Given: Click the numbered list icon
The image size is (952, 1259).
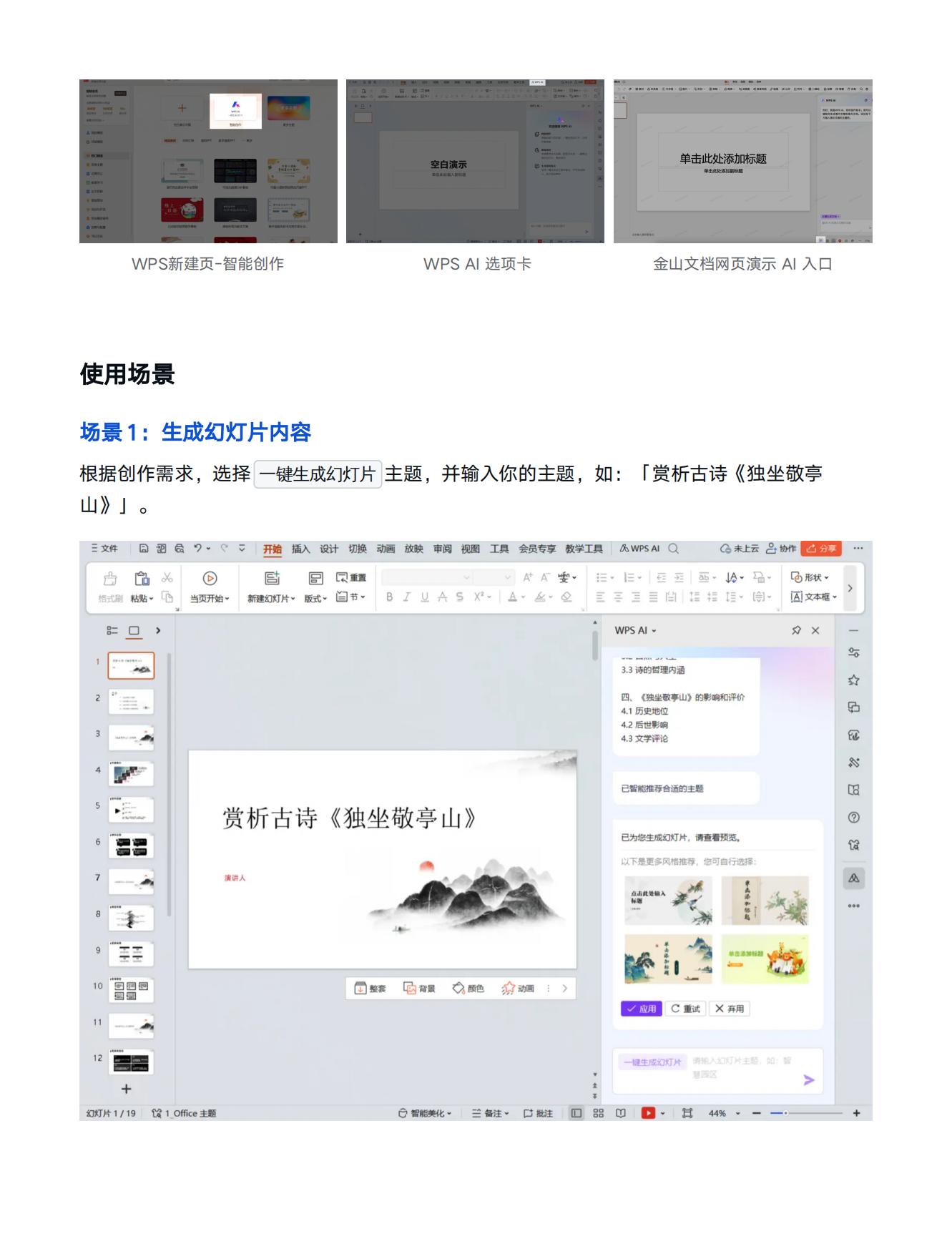Looking at the screenshot, I should point(629,577).
